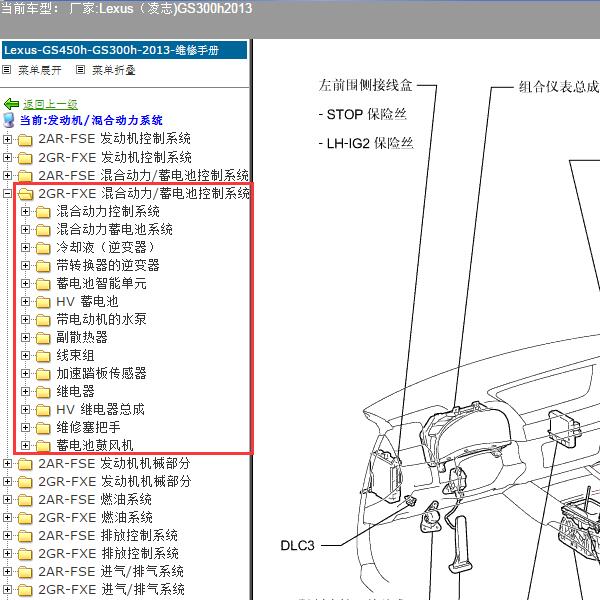Click folder icon of 混合动力控制系统
Viewport: 600px width, 600px height.
coord(43,212)
